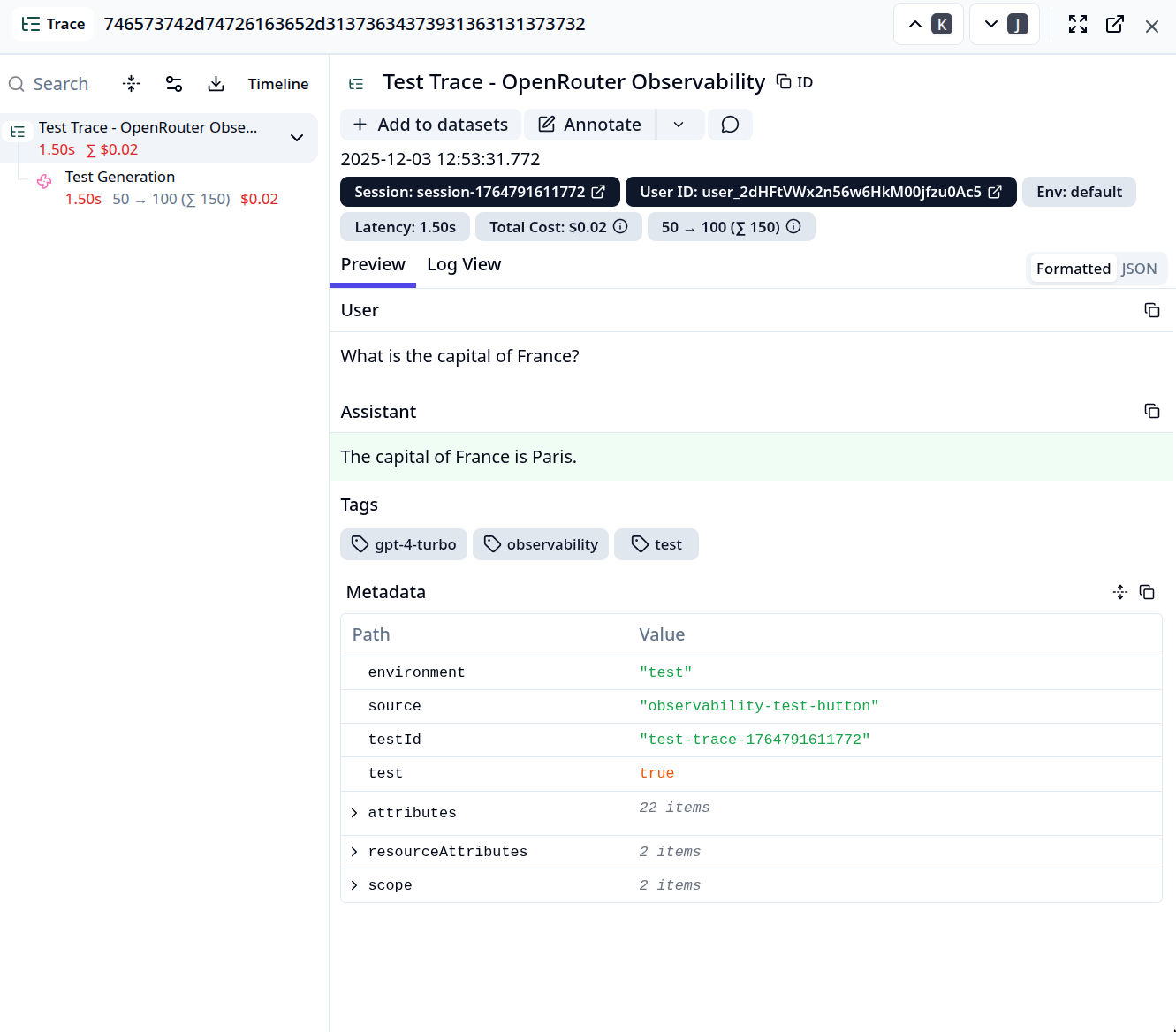Viewport: 1176px width, 1032px height.
Task: Open the comments speech bubble
Action: pyautogui.click(x=730, y=125)
